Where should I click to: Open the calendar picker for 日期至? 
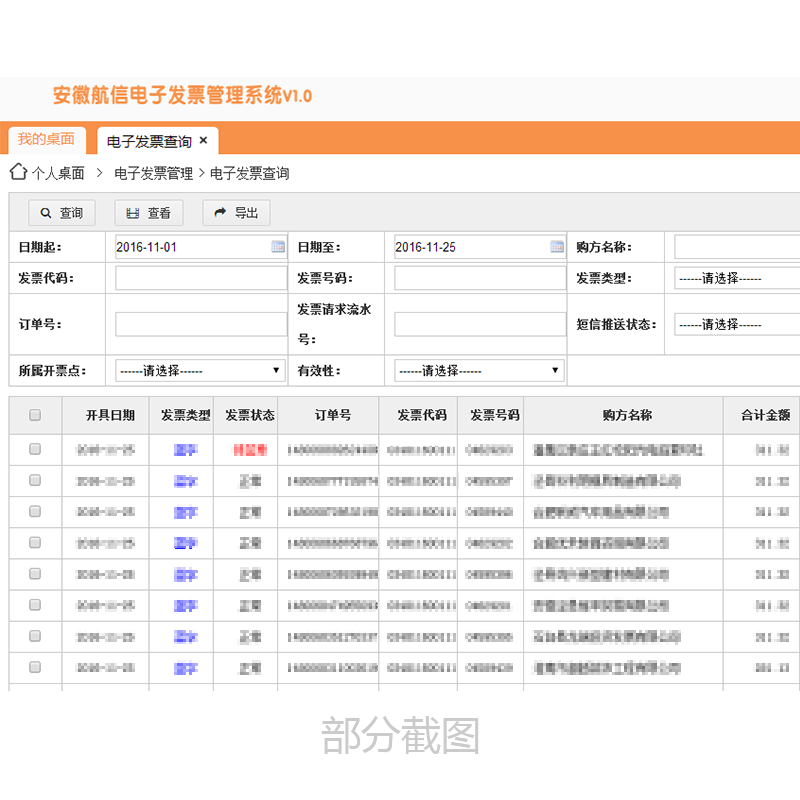557,247
